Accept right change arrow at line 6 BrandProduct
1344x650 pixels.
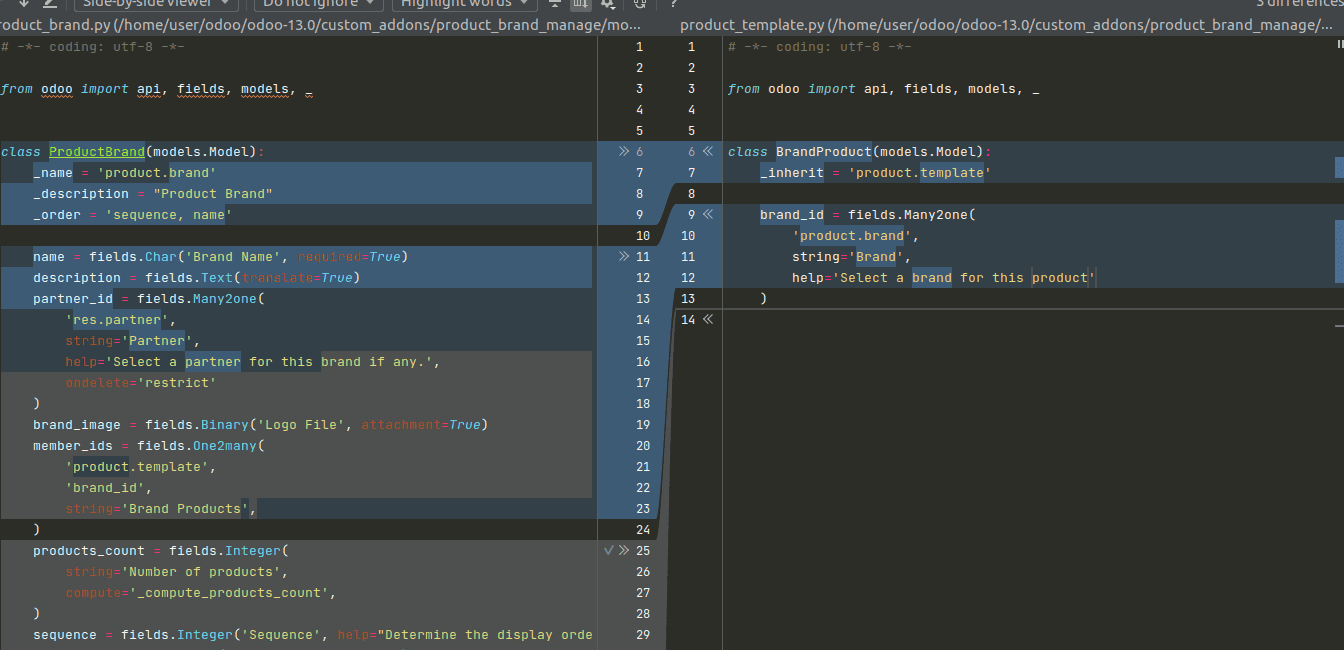[708, 152]
